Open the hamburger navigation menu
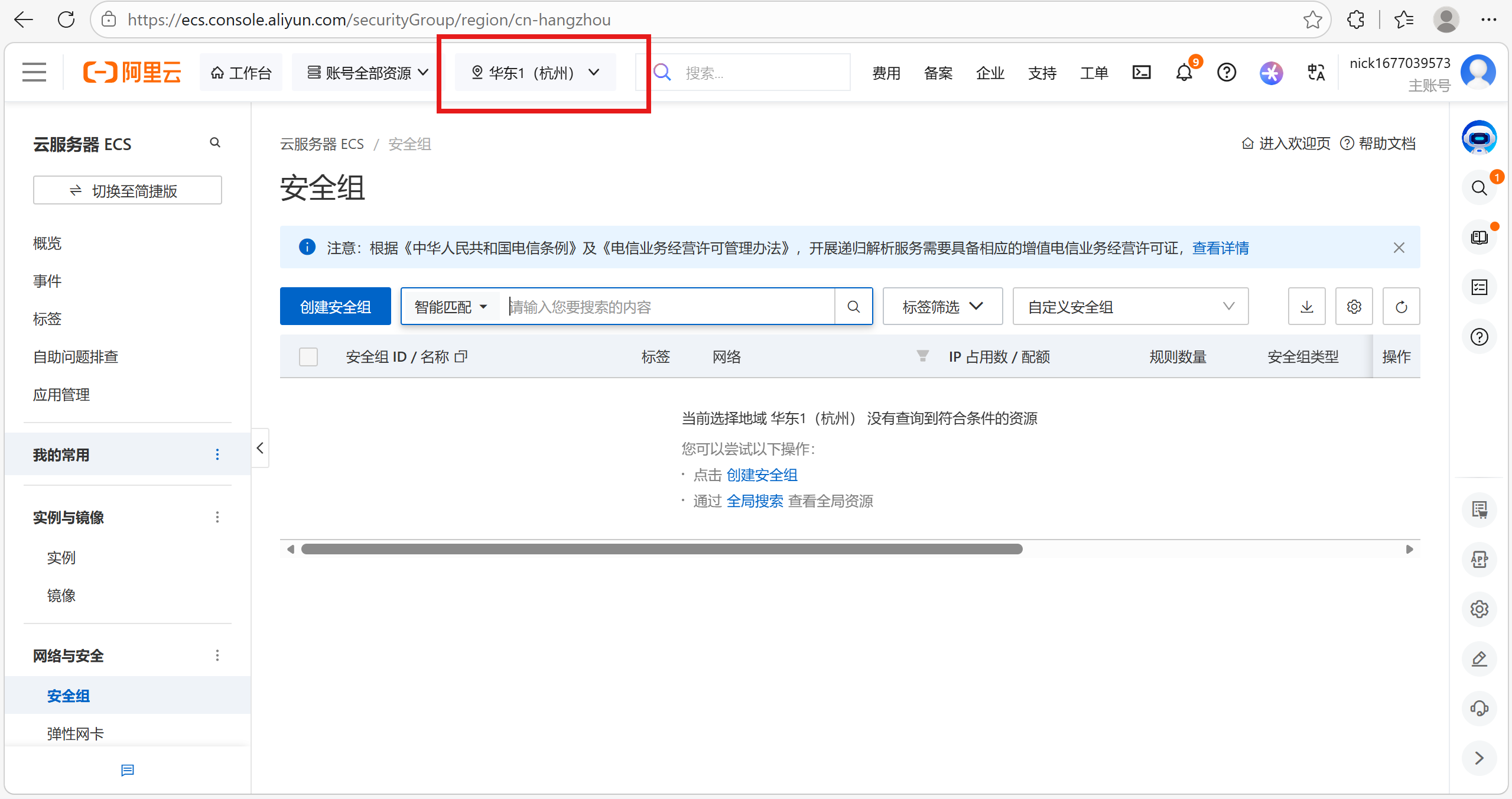 (34, 72)
